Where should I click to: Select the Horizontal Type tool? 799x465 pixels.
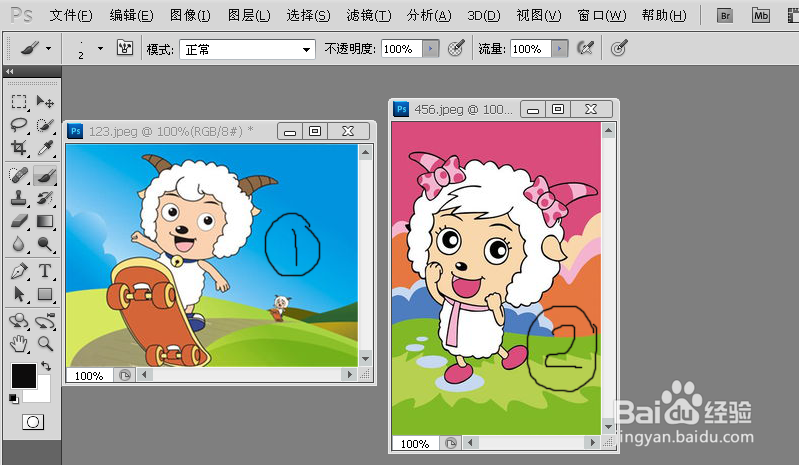[x=45, y=271]
